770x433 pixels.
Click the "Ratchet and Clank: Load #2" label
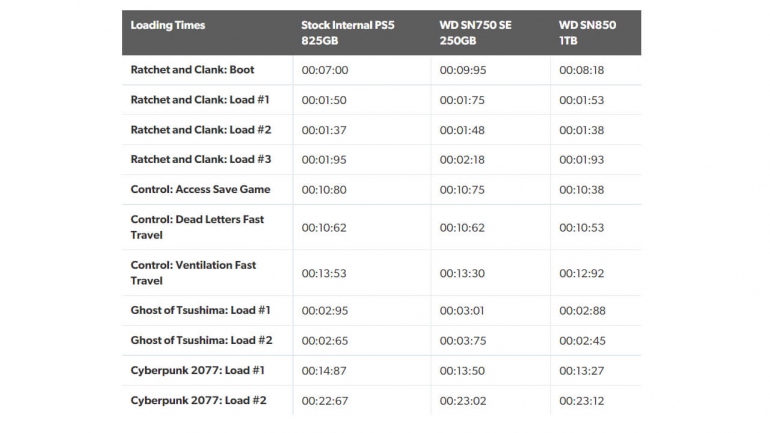(x=200, y=130)
